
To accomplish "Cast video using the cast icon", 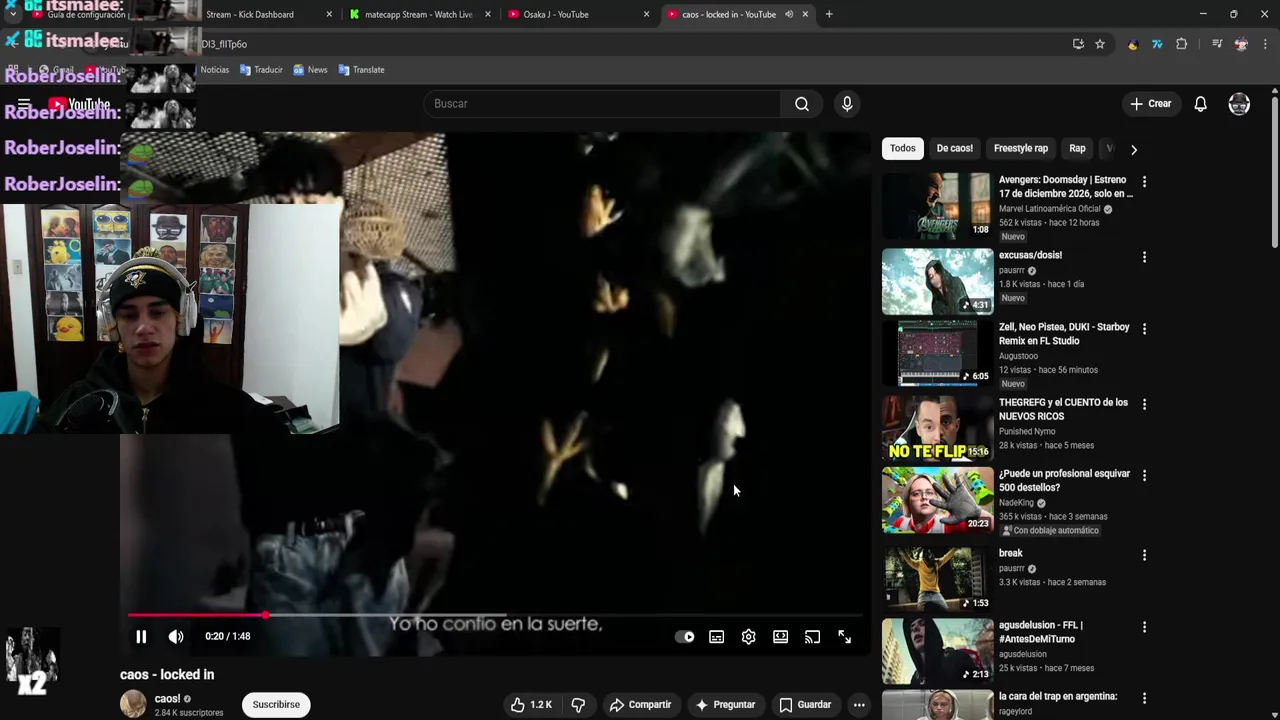I will 812,637.
